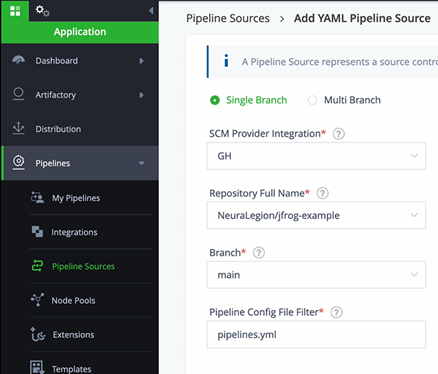Open Integrations in the Pipelines submenu
Screen dimensions: 438x374
coord(74,232)
